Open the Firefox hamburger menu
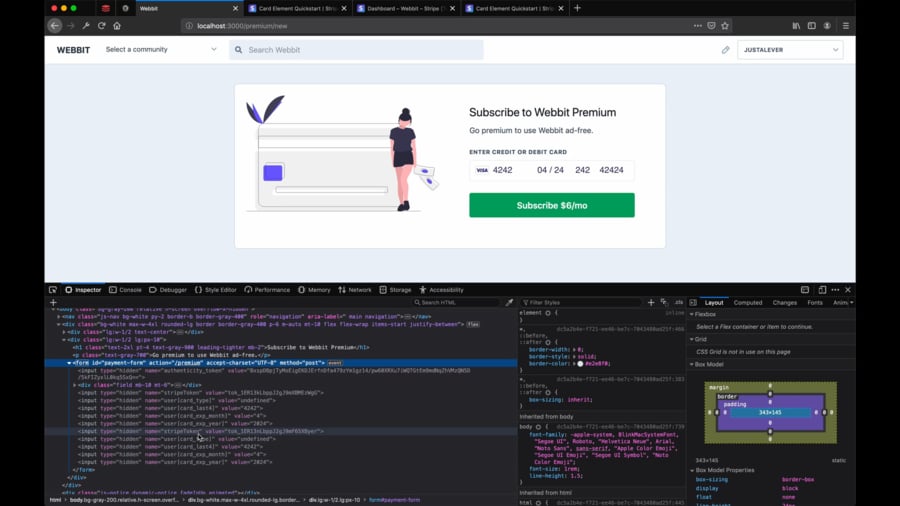 coord(846,26)
